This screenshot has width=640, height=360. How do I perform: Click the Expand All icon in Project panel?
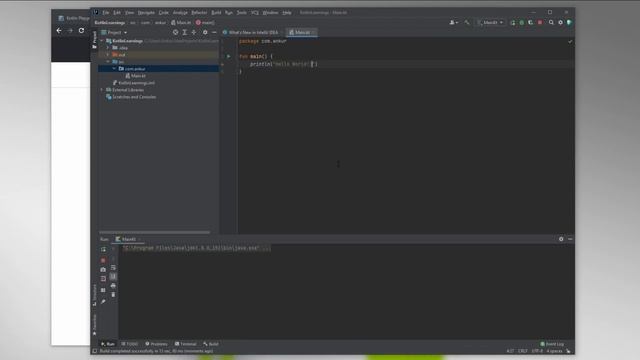coord(184,32)
